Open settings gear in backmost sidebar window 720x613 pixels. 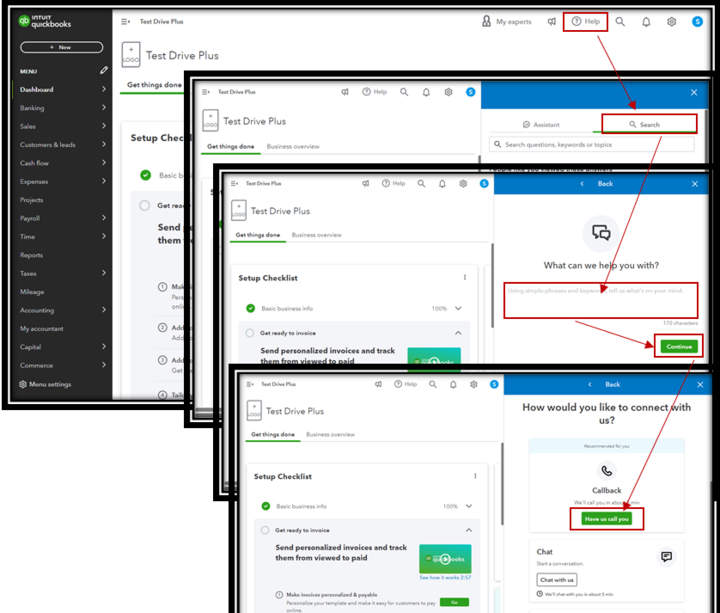coord(671,22)
